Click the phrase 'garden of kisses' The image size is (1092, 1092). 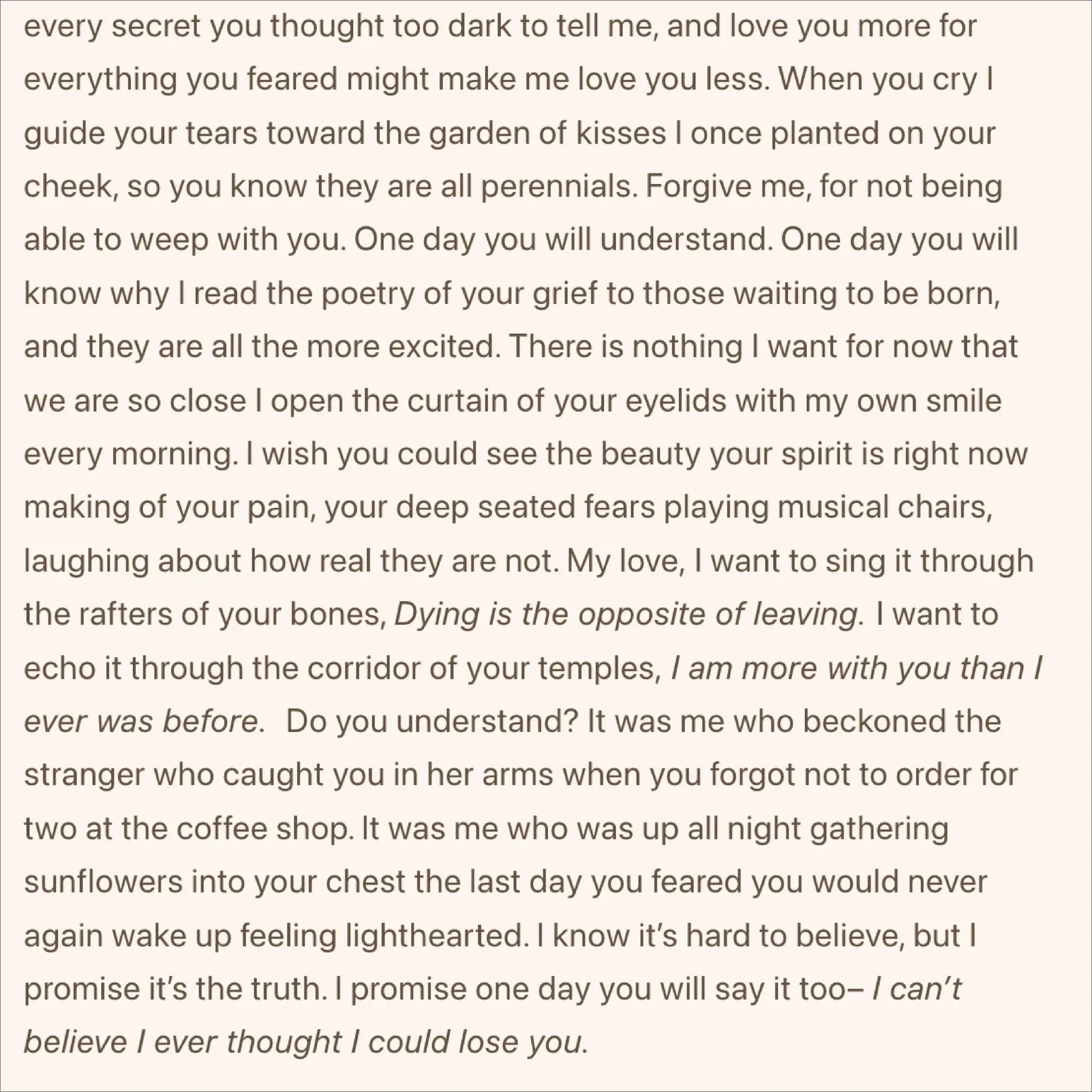[548, 133]
